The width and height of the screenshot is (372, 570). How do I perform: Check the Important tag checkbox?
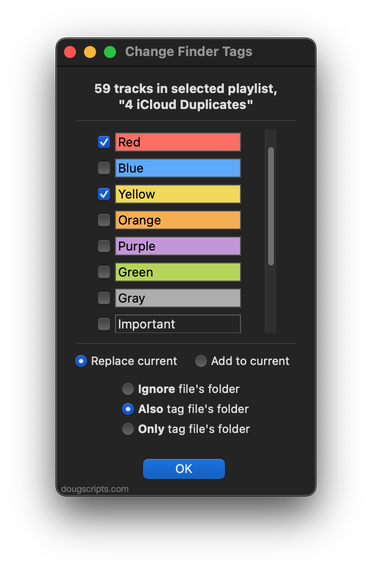pyautogui.click(x=104, y=324)
